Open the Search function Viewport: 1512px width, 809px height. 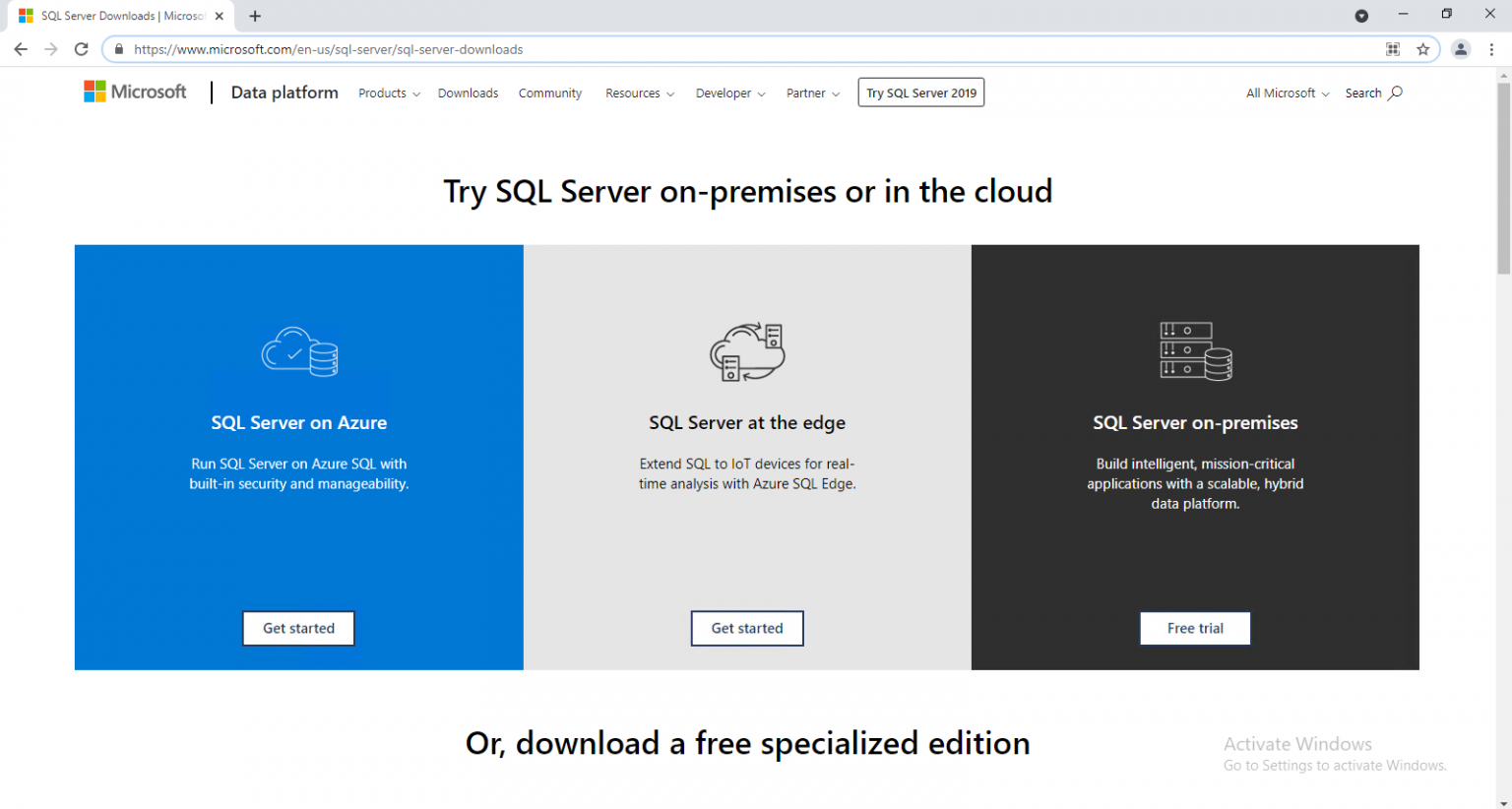click(1372, 93)
